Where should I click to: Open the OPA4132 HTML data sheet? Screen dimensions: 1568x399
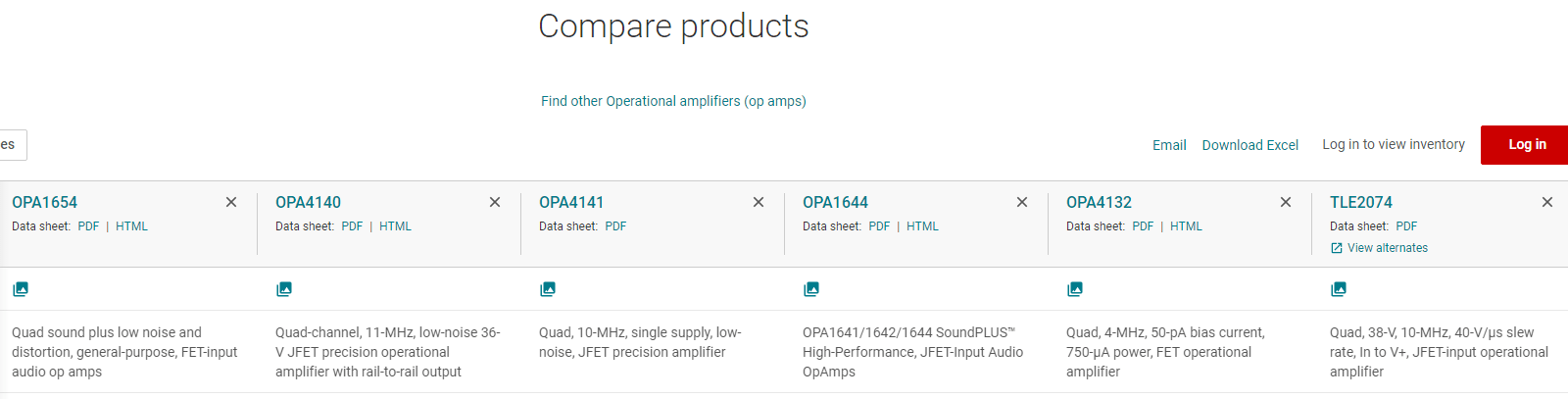click(x=1186, y=226)
